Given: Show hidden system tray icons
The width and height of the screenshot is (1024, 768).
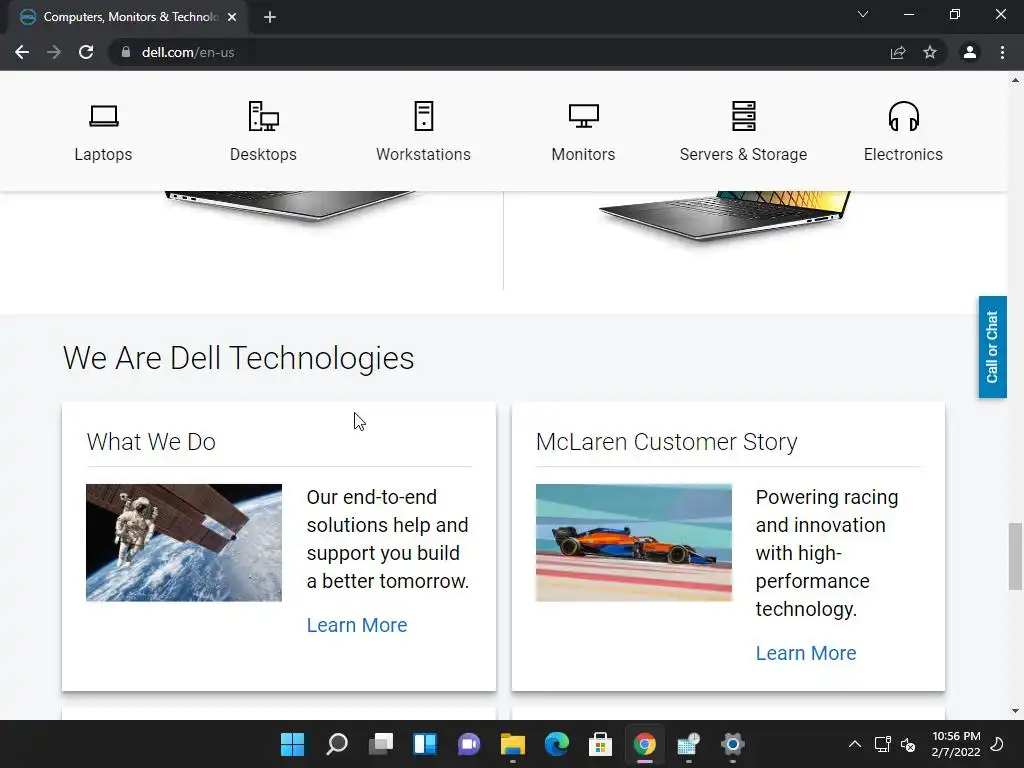Looking at the screenshot, I should click(855, 744).
